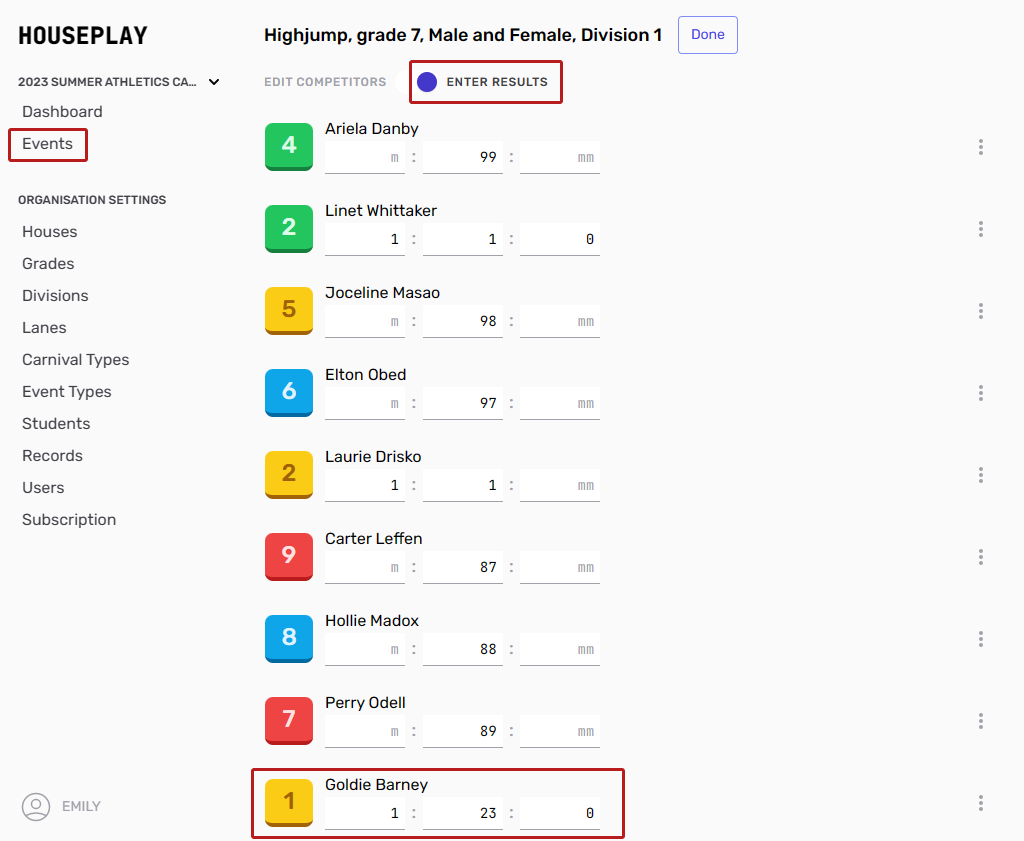
Task: Go to Dashboard in sidebar
Action: (x=62, y=112)
